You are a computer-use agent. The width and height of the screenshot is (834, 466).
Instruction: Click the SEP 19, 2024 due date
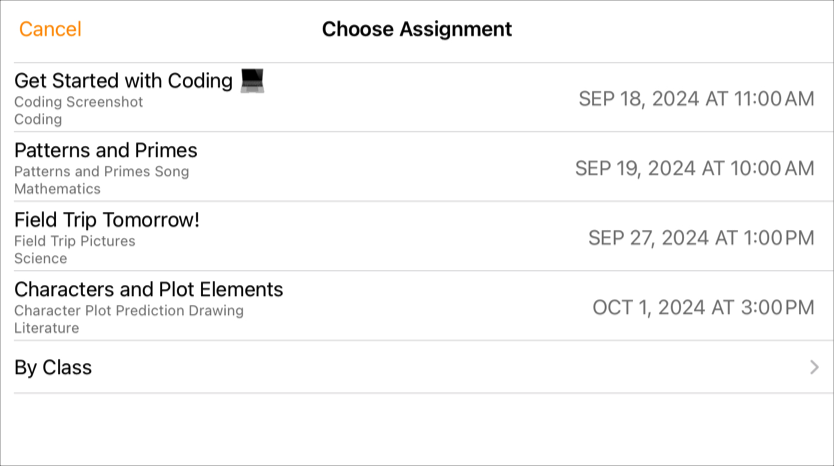coord(694,168)
